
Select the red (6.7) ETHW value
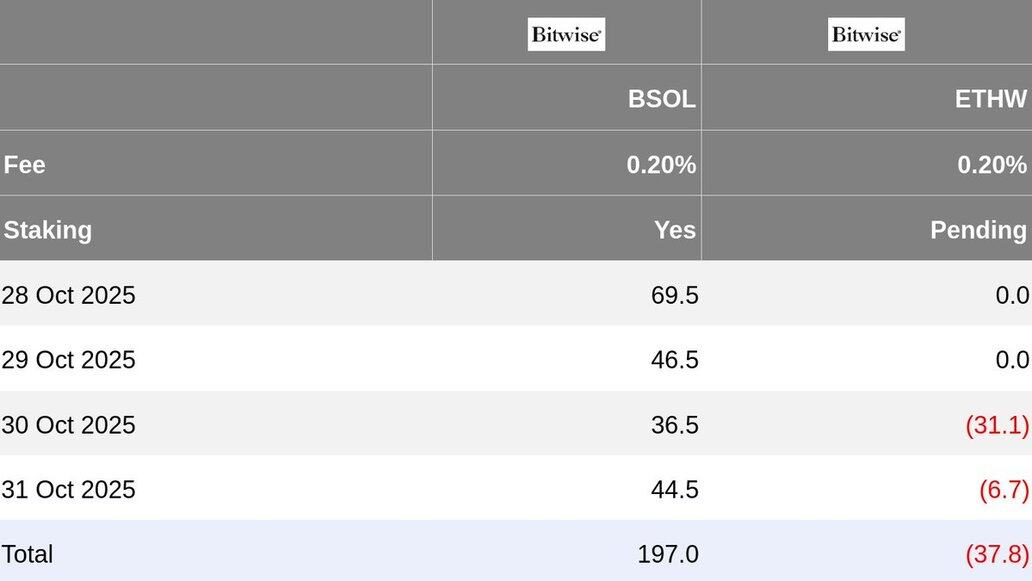click(x=1003, y=490)
